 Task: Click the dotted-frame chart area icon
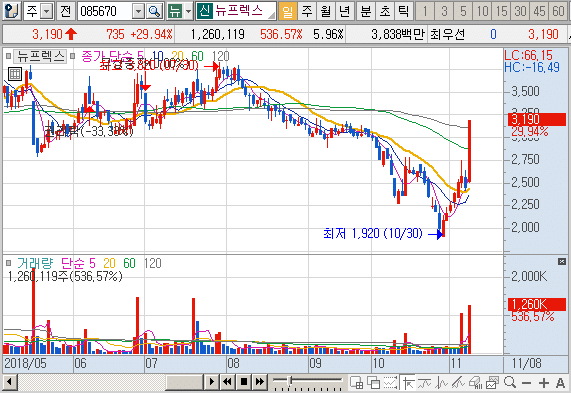pyautogui.click(x=390, y=382)
